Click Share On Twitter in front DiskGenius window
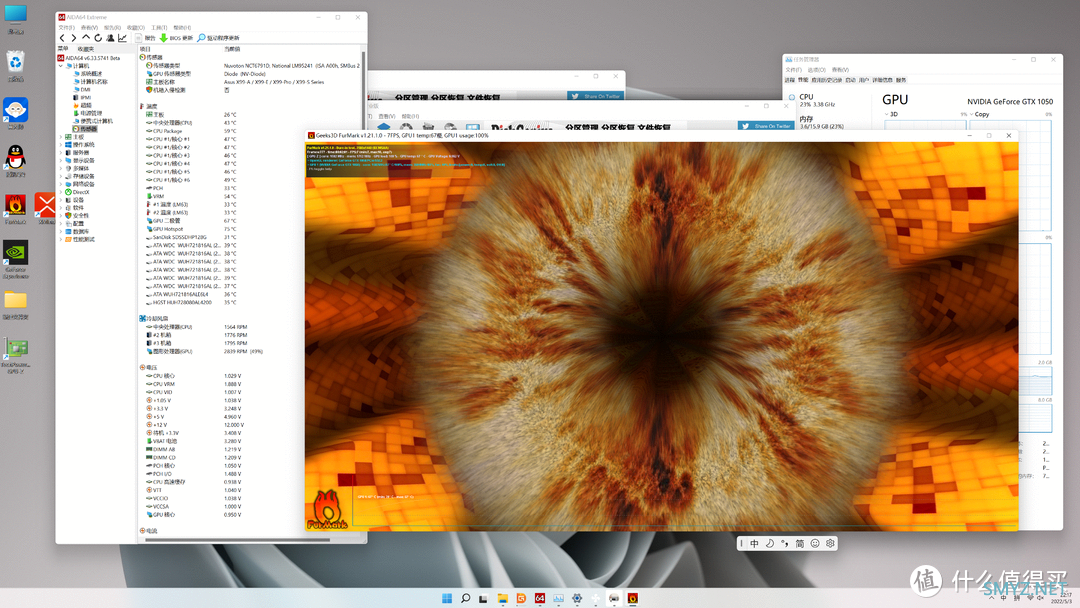This screenshot has height=608, width=1080. point(766,126)
